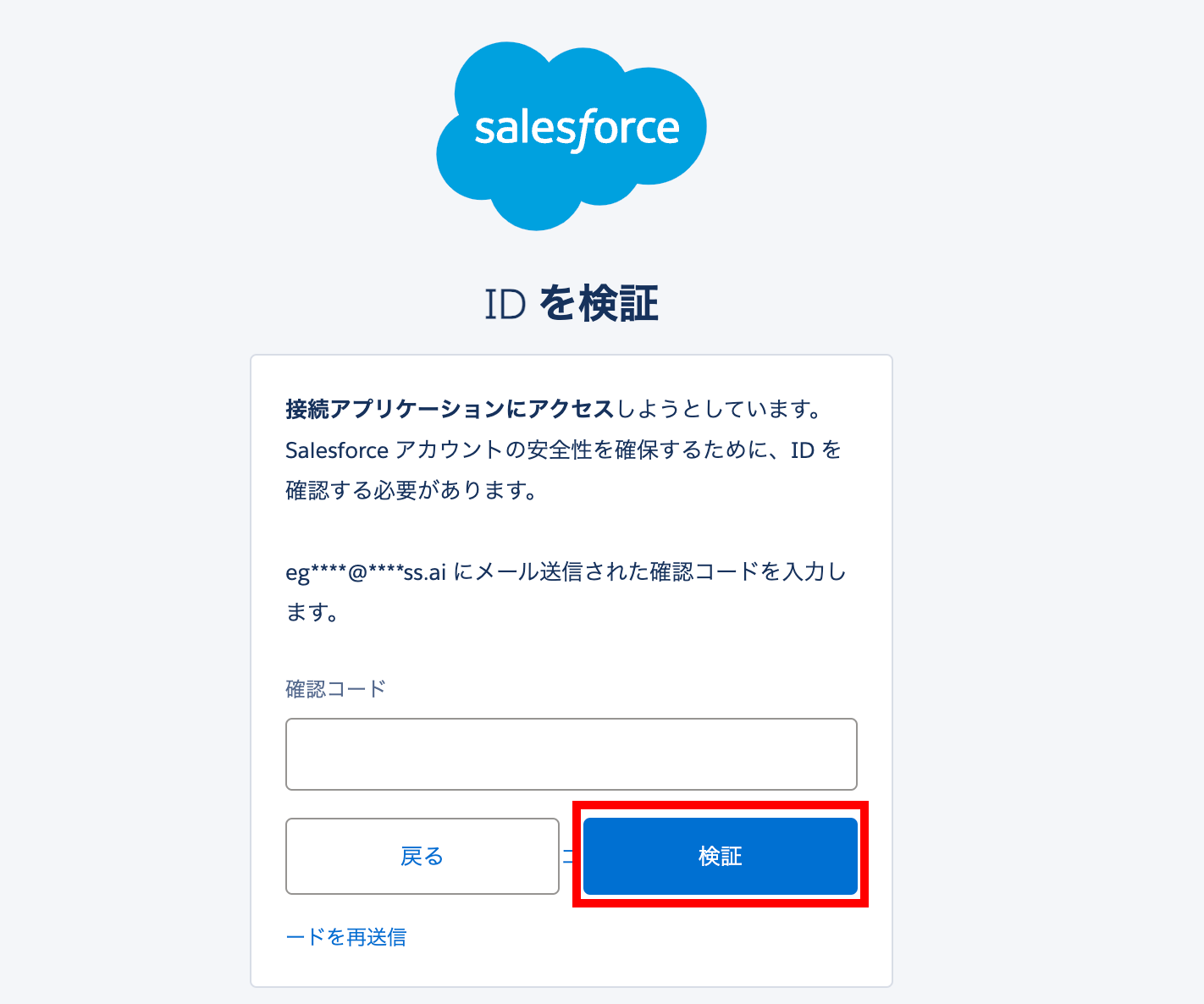The width and height of the screenshot is (1204, 1004).
Task: Go back with the 戻る button
Action: [423, 856]
